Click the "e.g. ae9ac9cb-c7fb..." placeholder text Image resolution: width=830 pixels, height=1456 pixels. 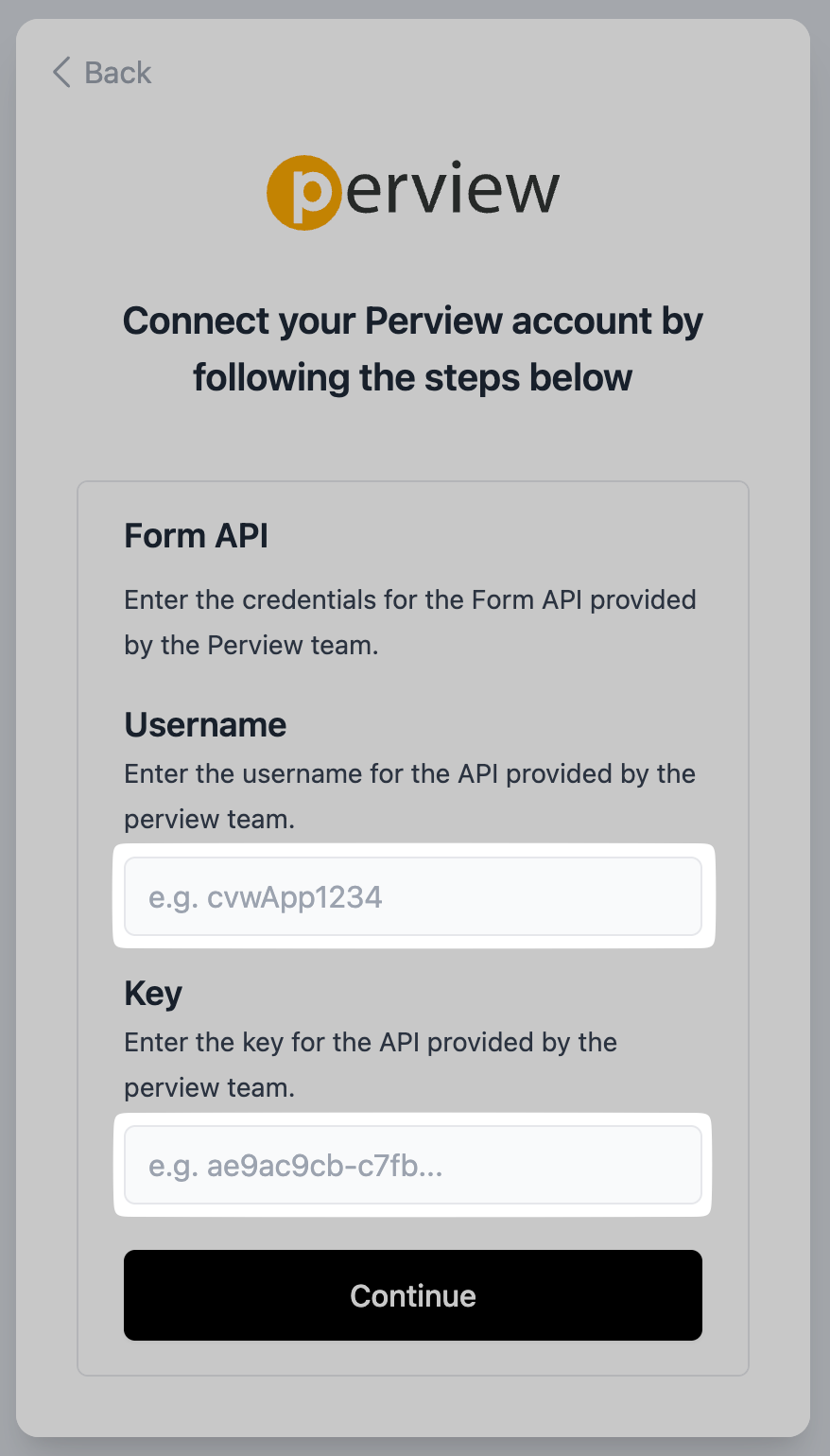click(x=296, y=1166)
